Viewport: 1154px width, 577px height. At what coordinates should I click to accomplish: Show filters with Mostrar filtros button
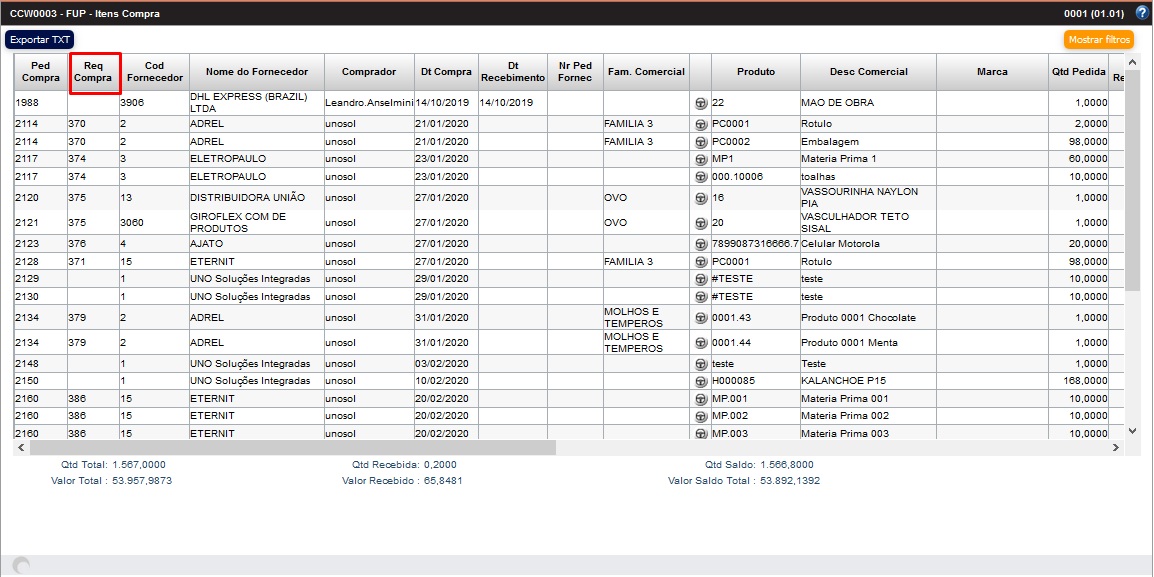tap(1098, 40)
